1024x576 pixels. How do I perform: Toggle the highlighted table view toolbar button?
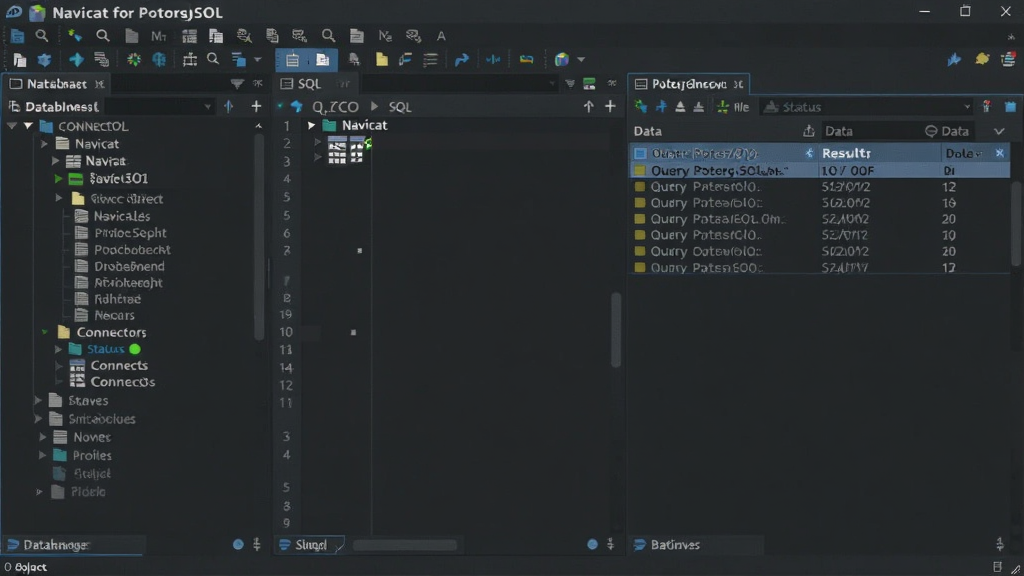[292, 60]
